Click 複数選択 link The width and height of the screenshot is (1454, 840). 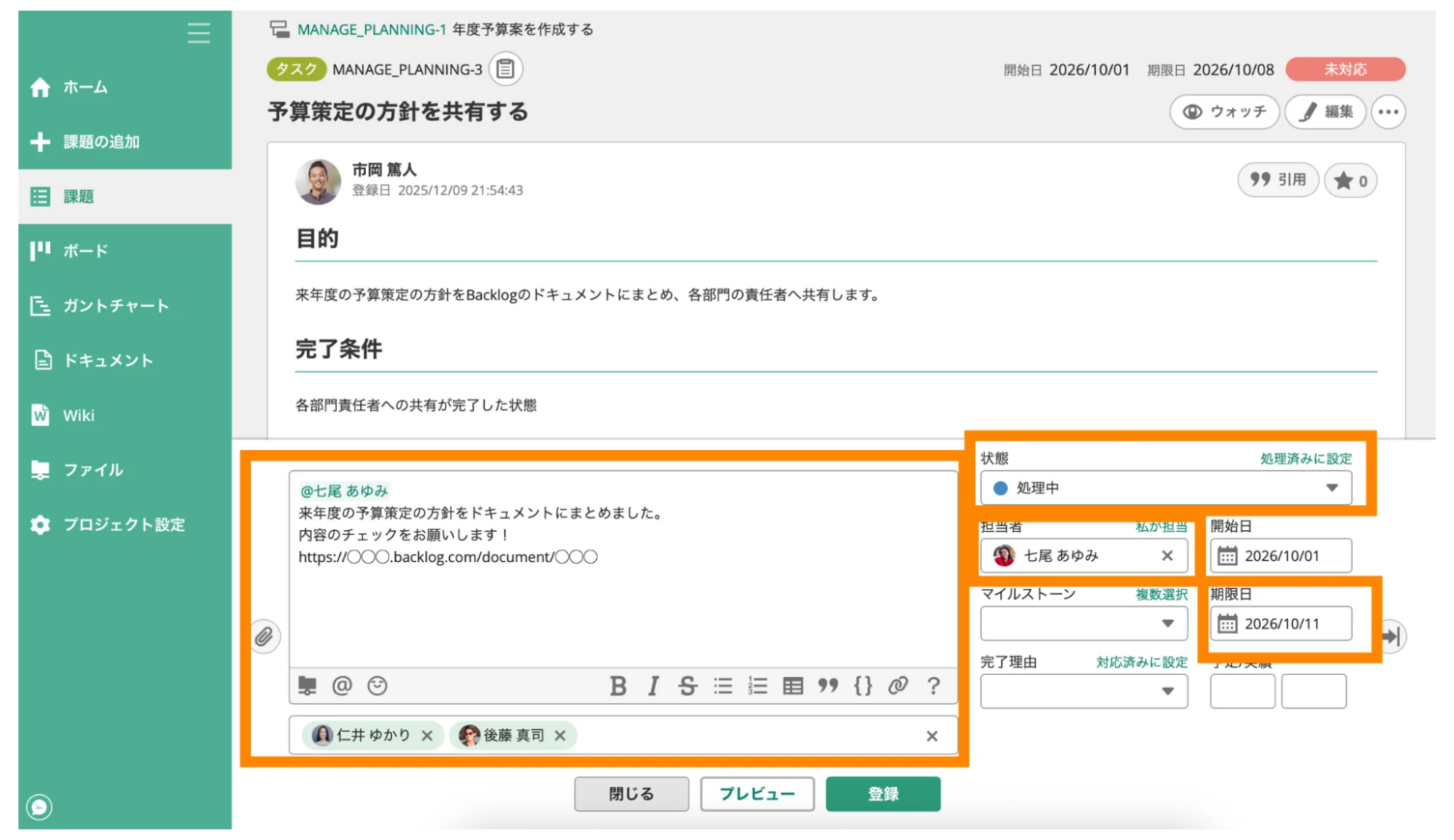click(1161, 594)
